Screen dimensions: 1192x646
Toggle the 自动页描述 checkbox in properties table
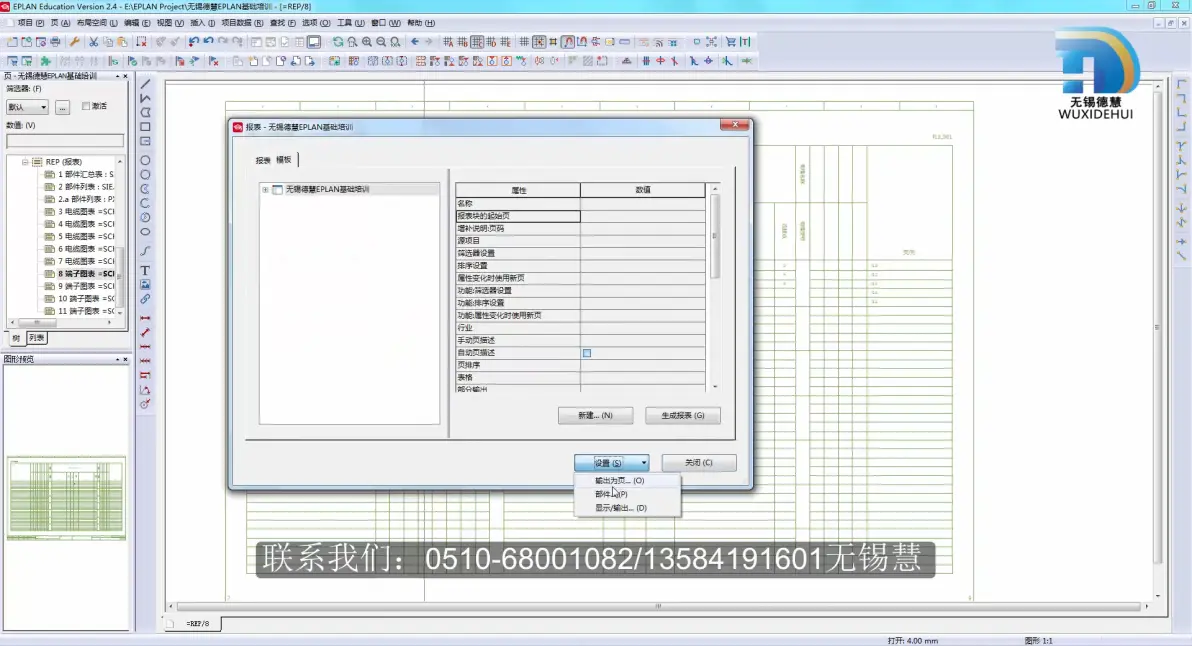587,353
